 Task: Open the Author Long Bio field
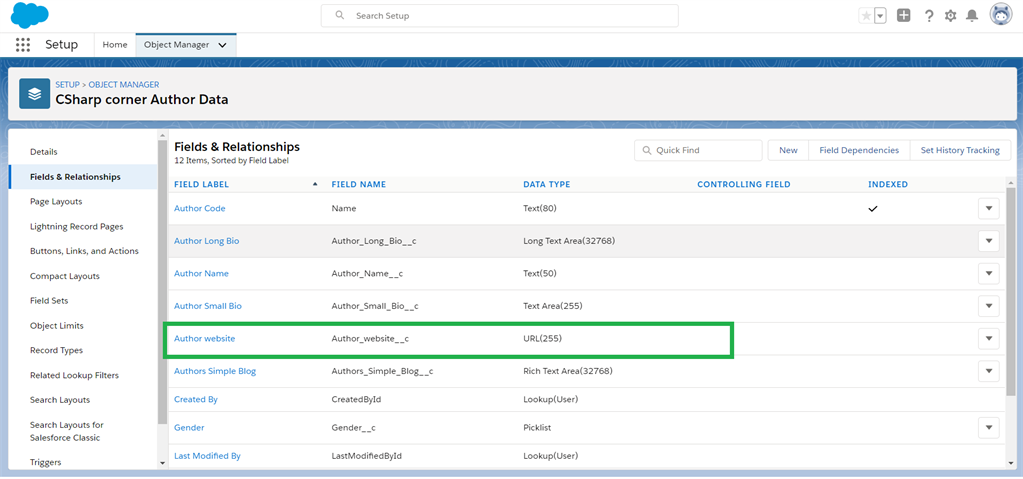click(207, 241)
